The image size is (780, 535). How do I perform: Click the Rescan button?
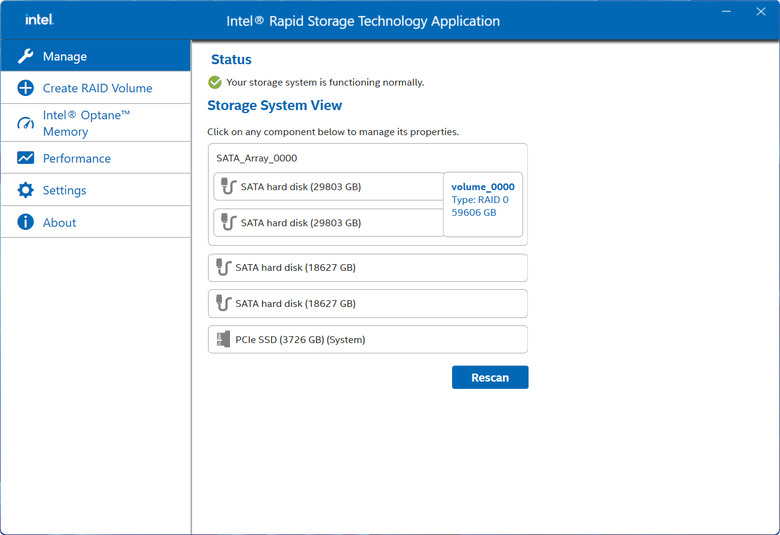pos(490,377)
